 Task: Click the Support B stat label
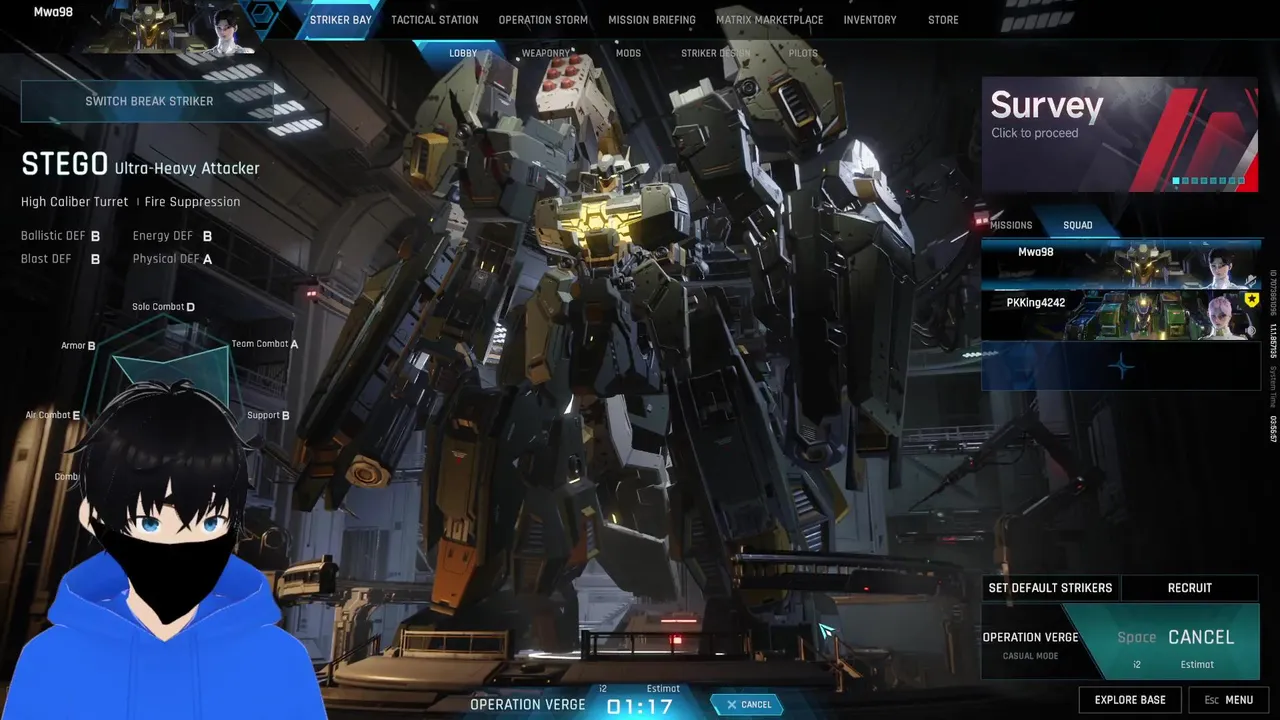tap(268, 415)
